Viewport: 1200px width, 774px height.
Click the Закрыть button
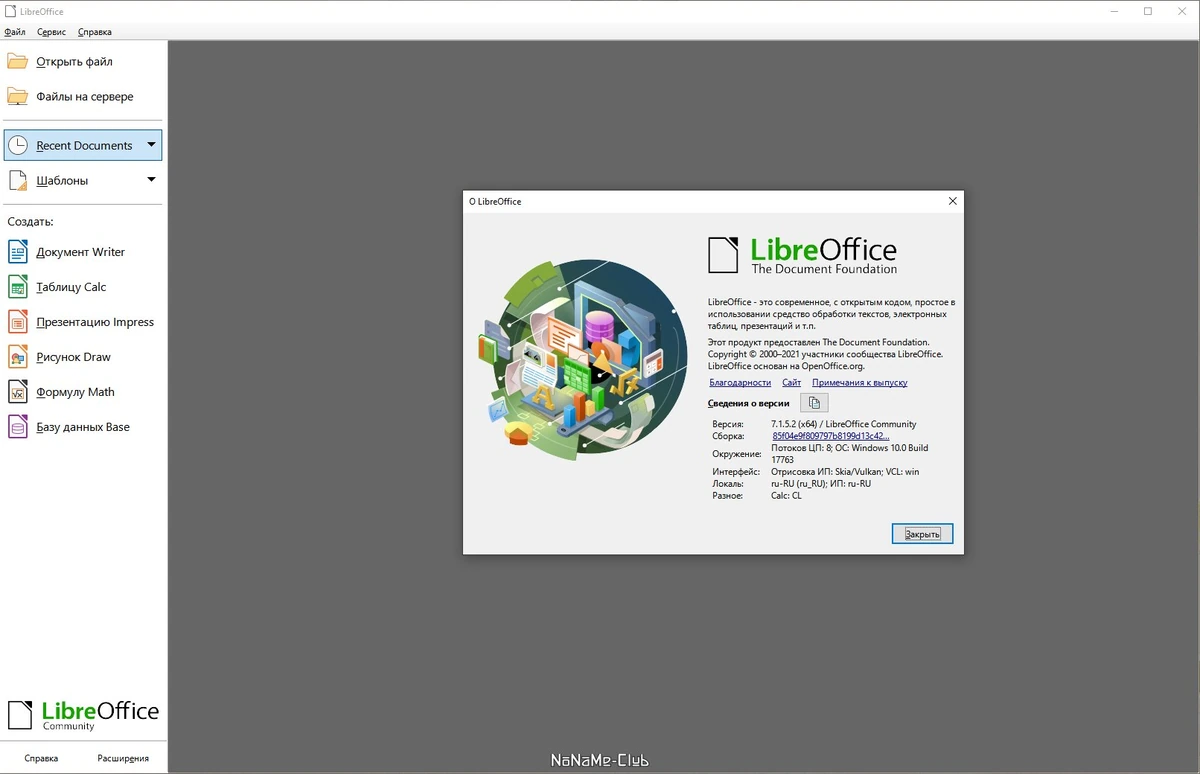(x=922, y=534)
